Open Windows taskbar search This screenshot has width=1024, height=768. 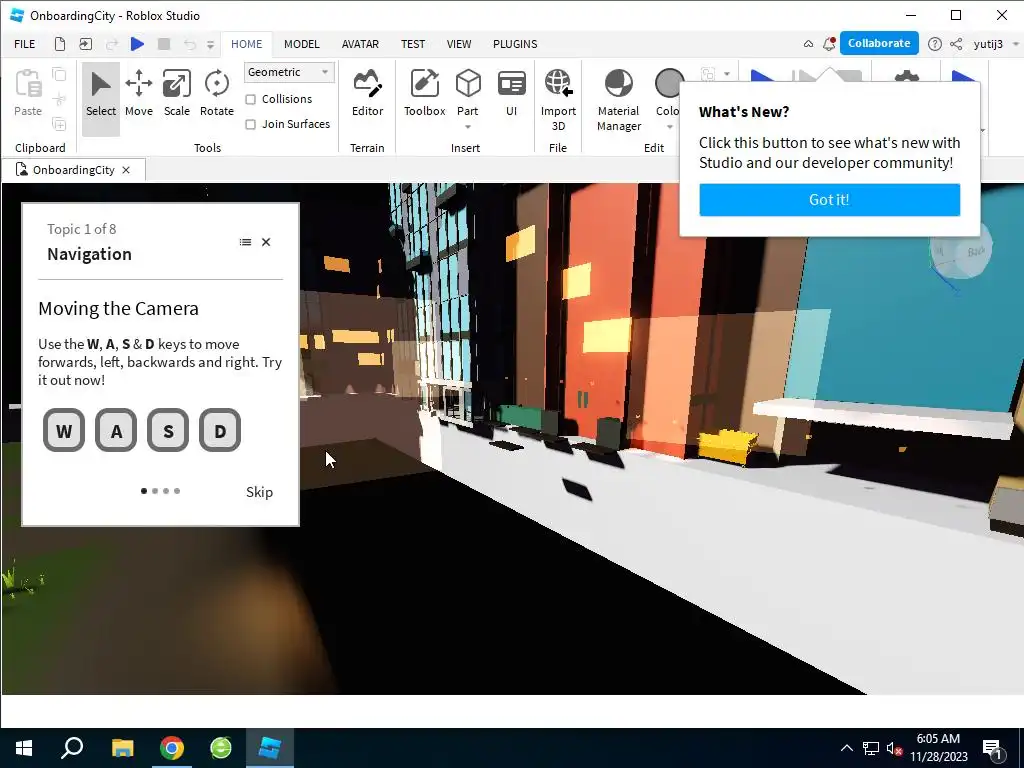(x=72, y=748)
